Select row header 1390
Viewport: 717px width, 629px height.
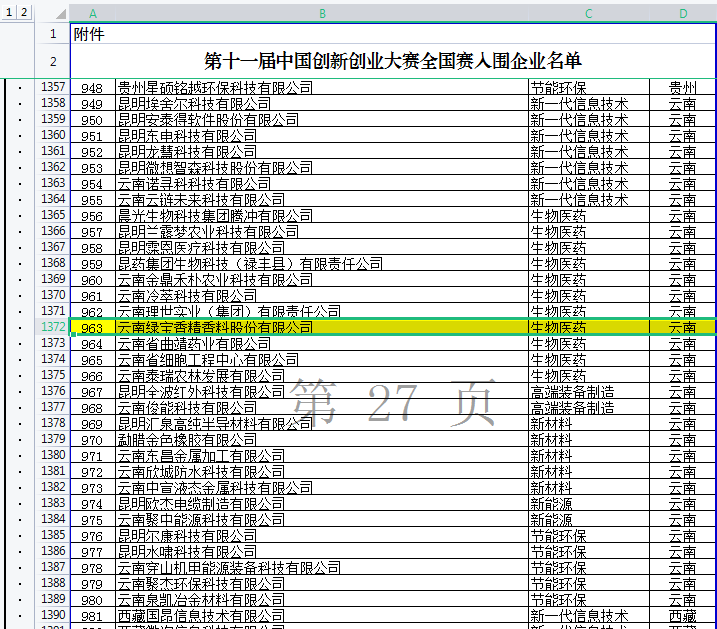point(53,615)
